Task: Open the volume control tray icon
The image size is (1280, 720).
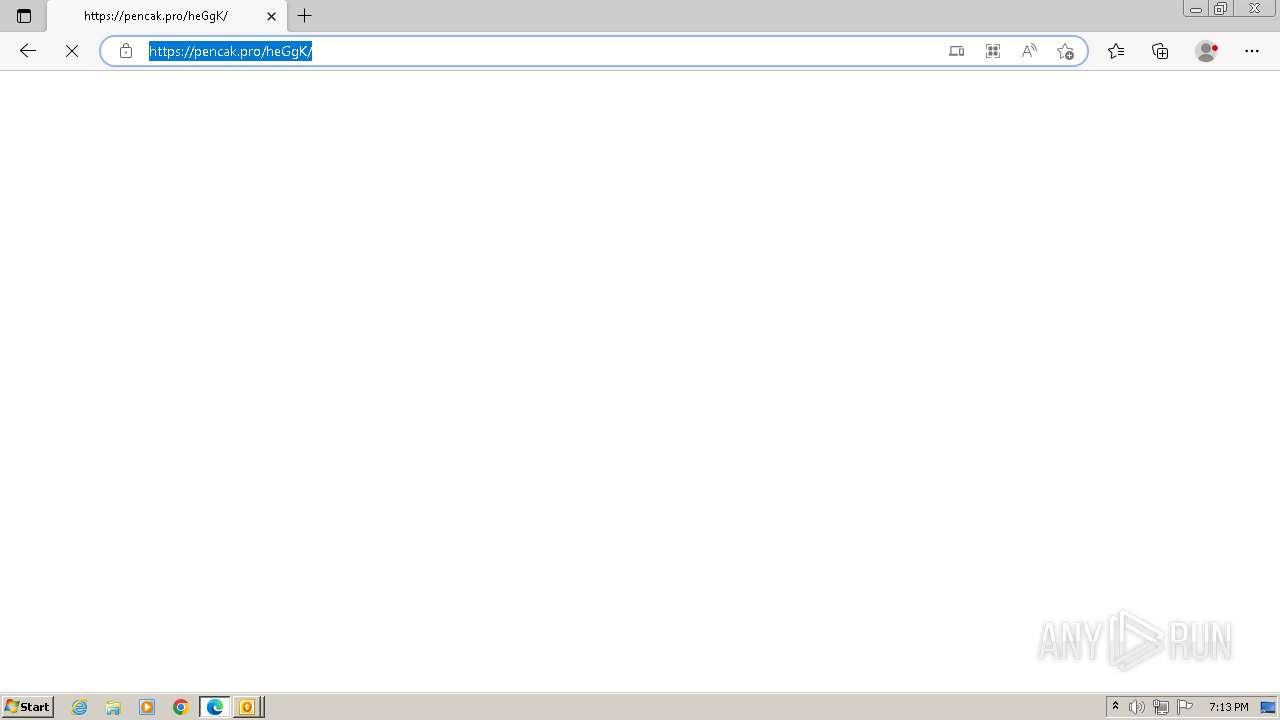Action: click(x=1137, y=707)
